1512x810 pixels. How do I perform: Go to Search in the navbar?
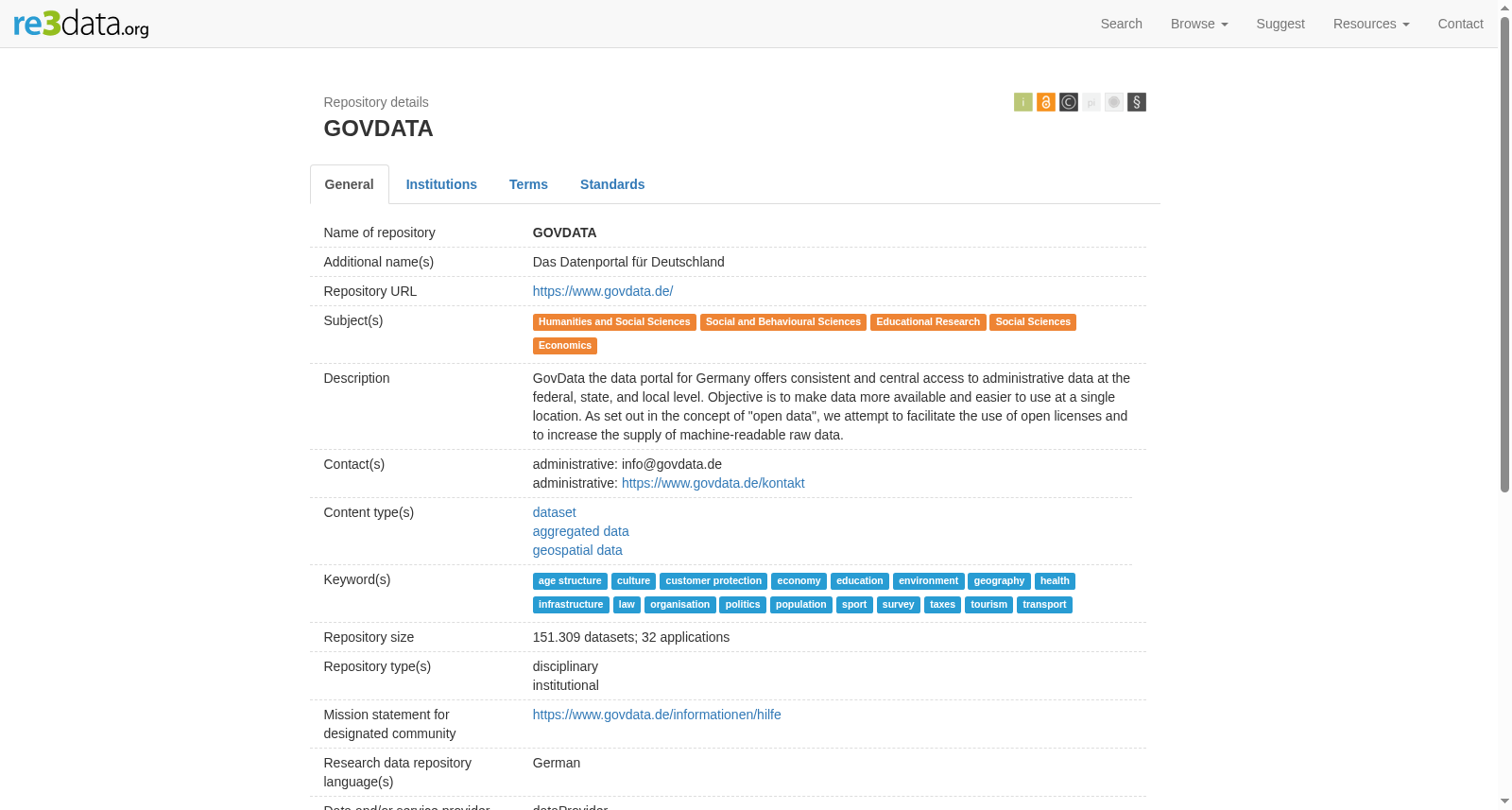tap(1122, 24)
